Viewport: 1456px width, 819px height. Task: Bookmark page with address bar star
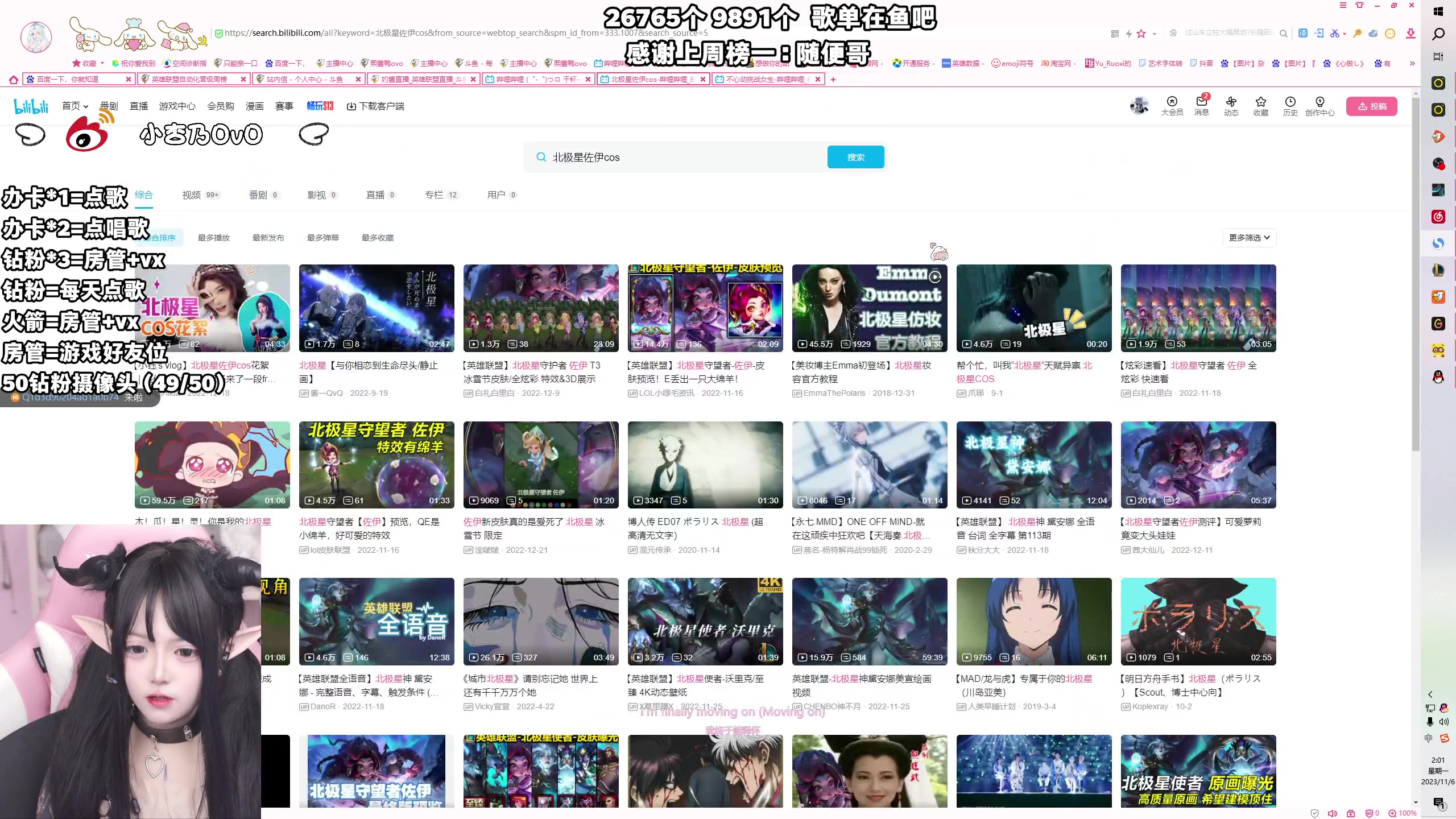coord(1141,34)
